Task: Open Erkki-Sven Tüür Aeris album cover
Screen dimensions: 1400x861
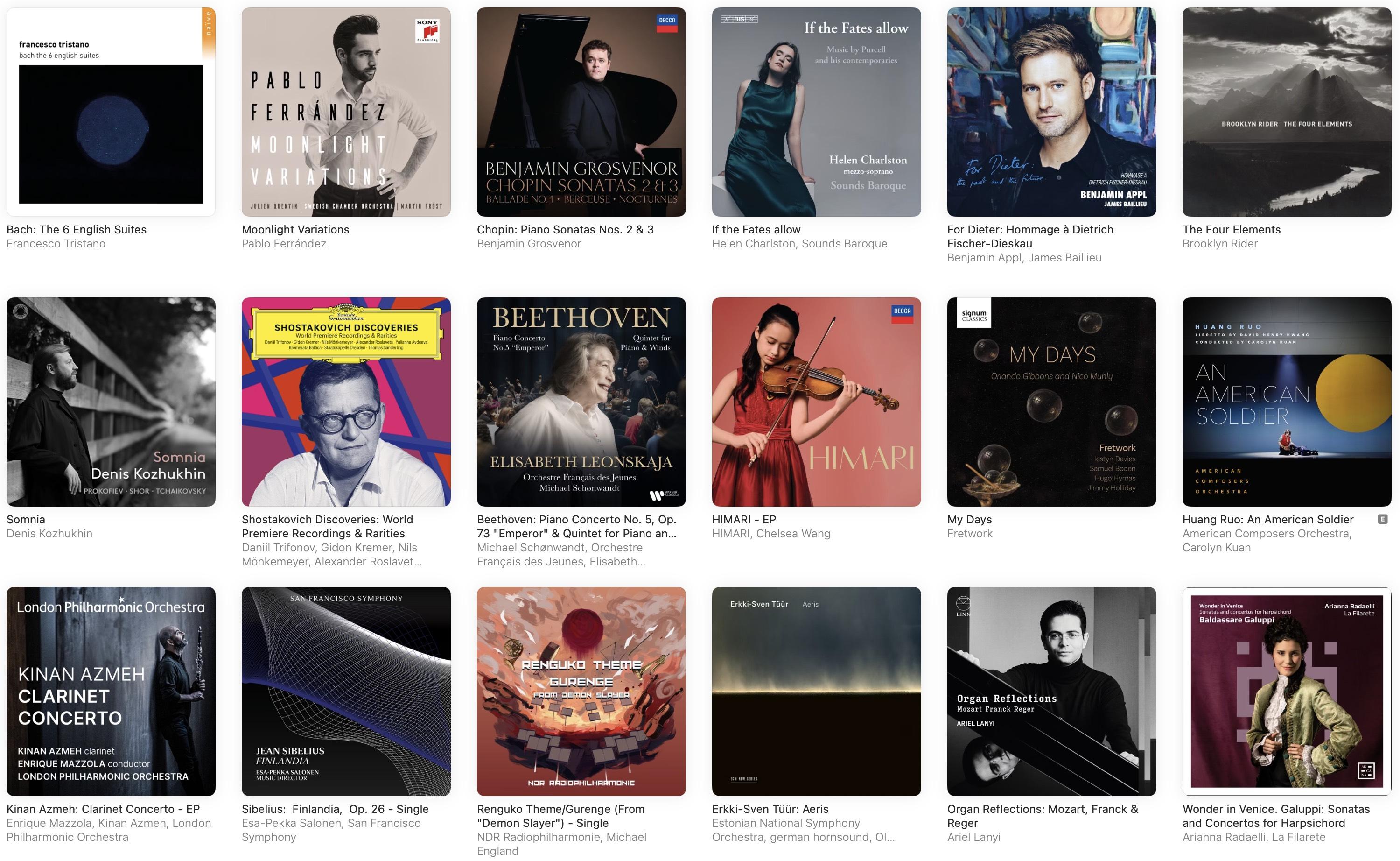Action: (816, 692)
